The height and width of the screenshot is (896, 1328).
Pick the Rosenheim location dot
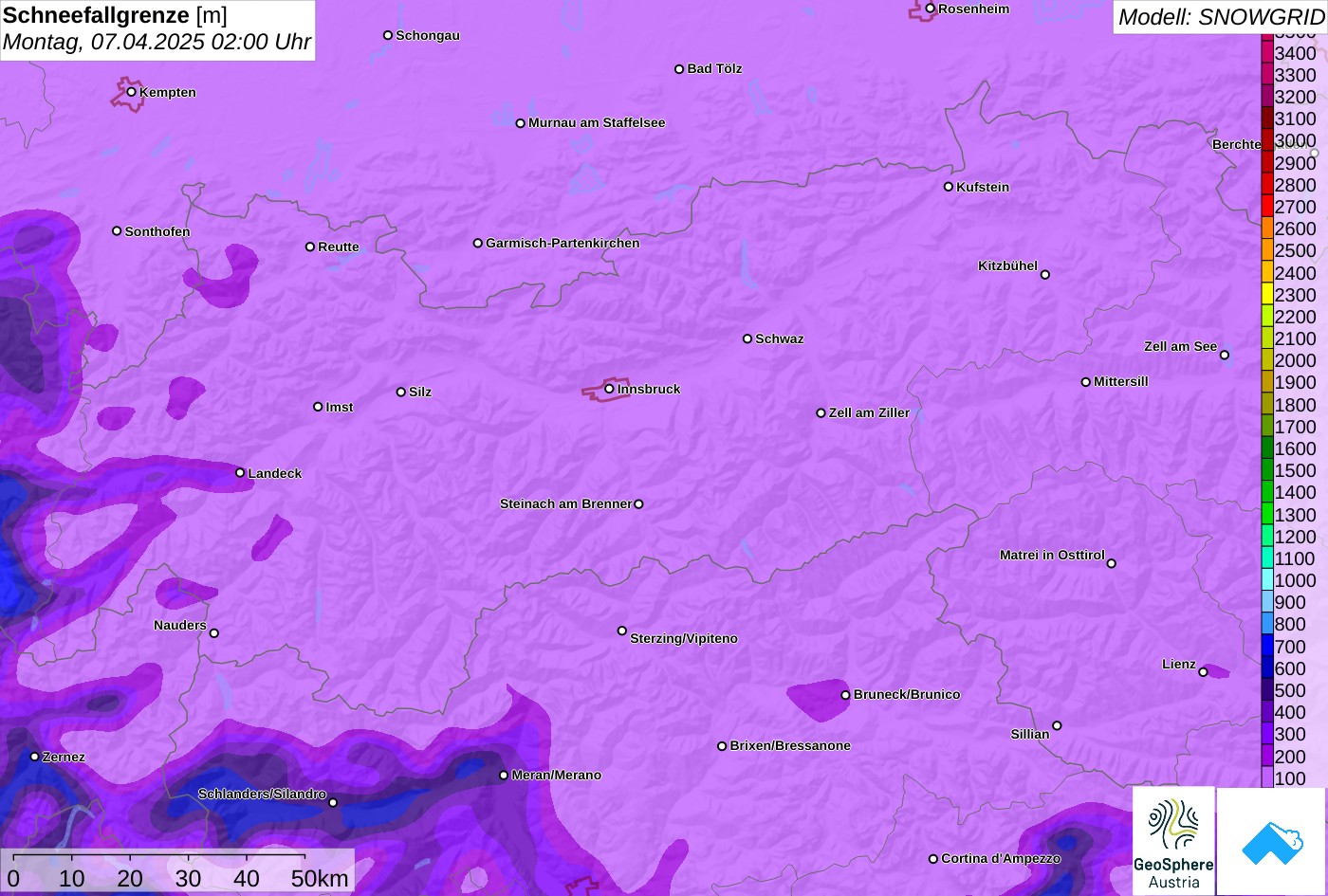[x=930, y=9]
